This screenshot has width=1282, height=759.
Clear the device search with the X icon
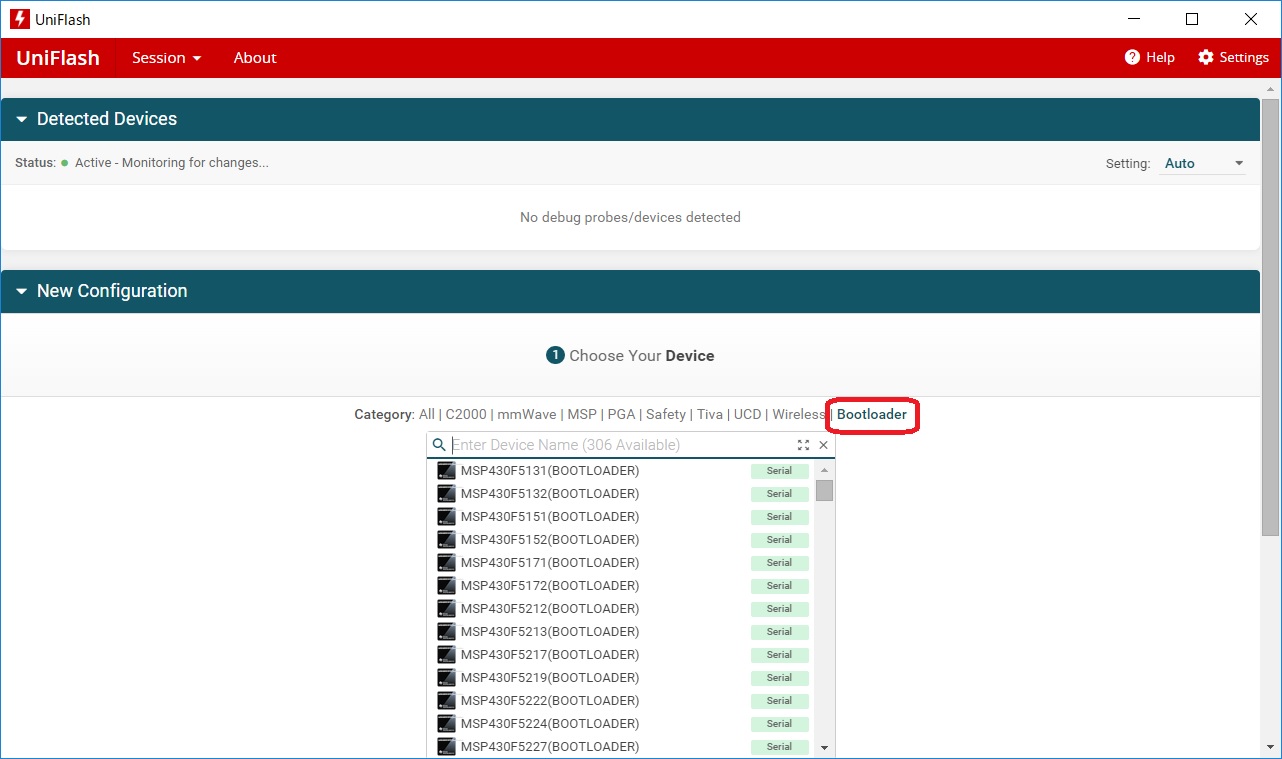[x=824, y=445]
